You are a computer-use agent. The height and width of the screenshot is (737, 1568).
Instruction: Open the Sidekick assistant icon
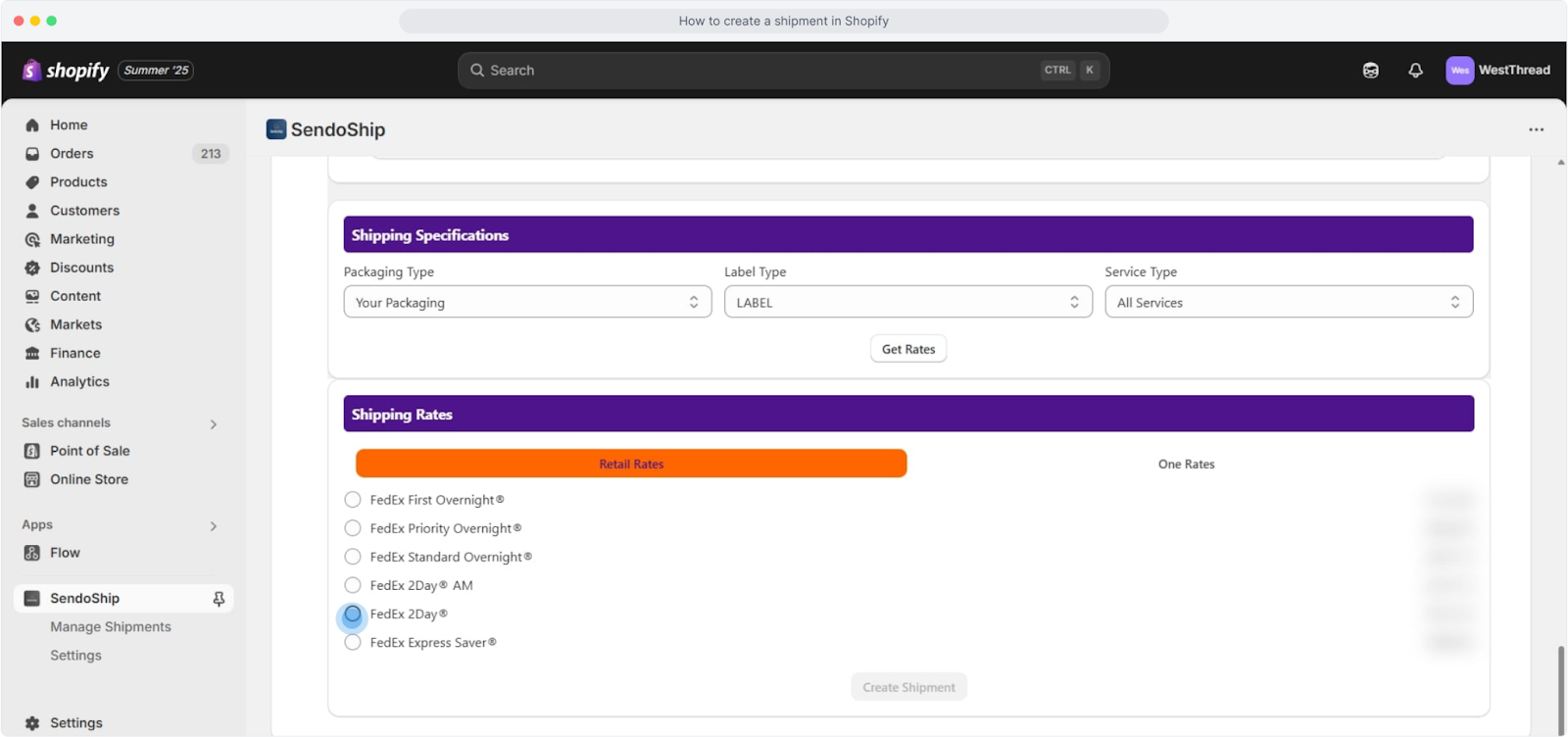point(1371,71)
